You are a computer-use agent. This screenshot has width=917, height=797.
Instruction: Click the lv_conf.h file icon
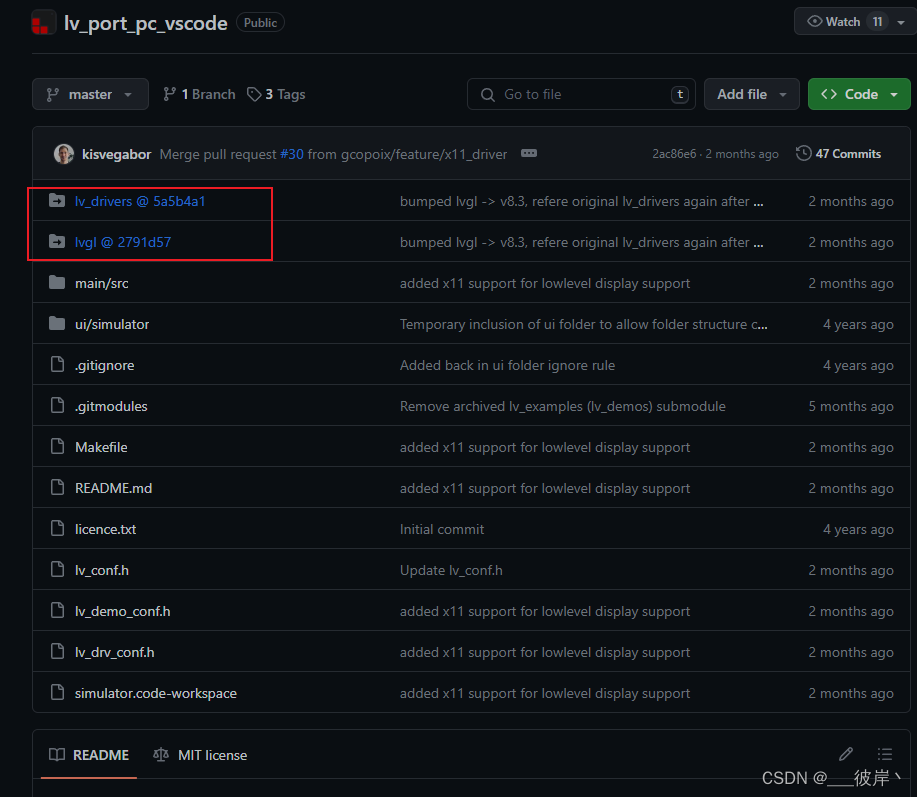(x=57, y=570)
